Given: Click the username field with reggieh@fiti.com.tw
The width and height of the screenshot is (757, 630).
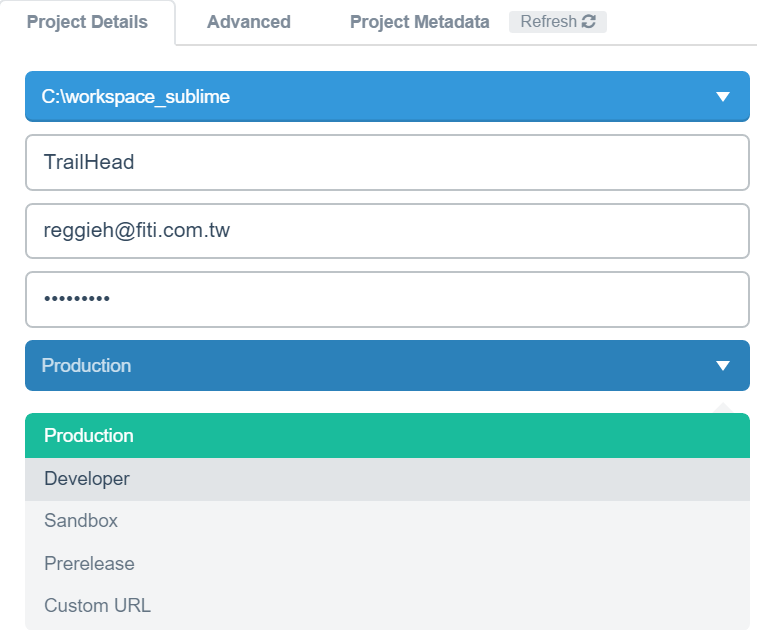Looking at the screenshot, I should [387, 231].
